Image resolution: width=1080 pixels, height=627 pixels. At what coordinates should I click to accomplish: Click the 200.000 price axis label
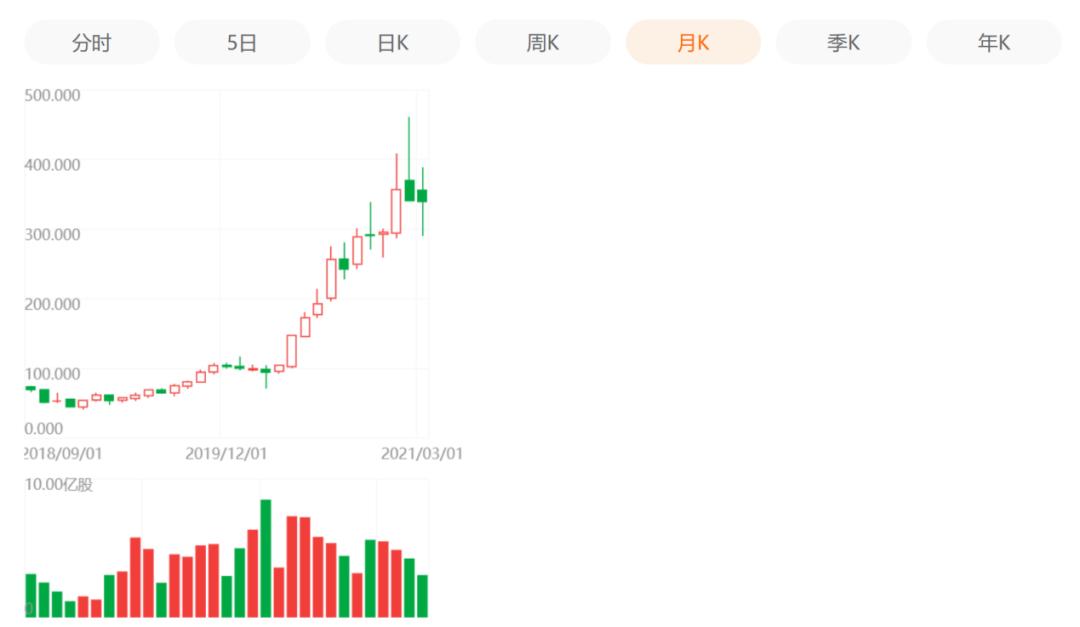pyautogui.click(x=52, y=303)
